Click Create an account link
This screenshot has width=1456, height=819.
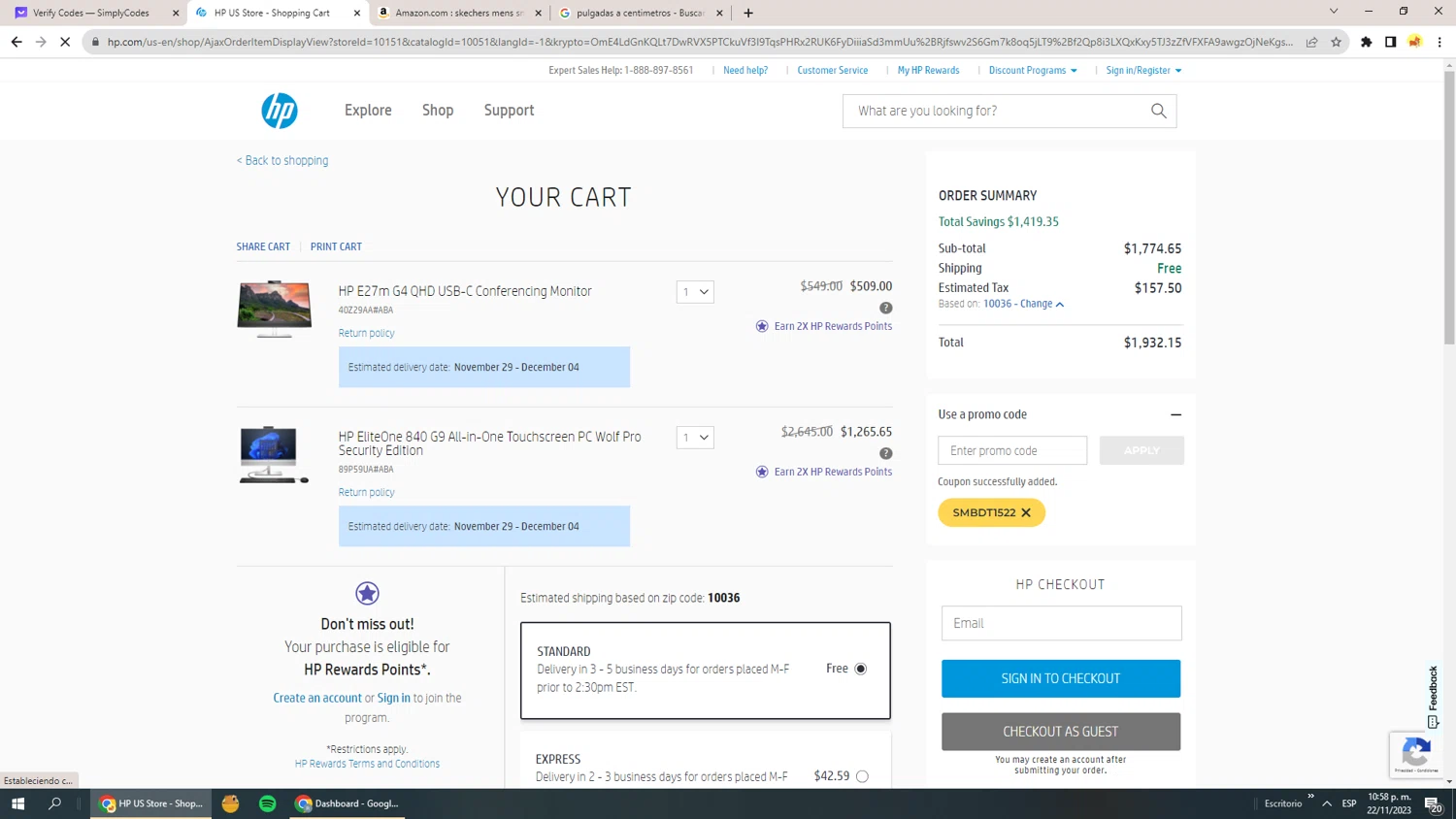(317, 698)
